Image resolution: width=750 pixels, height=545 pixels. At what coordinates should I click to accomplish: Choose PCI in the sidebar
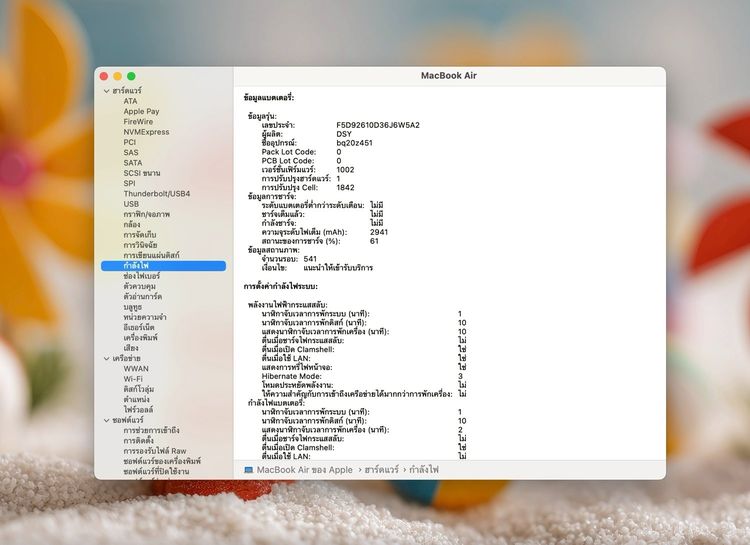tap(130, 142)
